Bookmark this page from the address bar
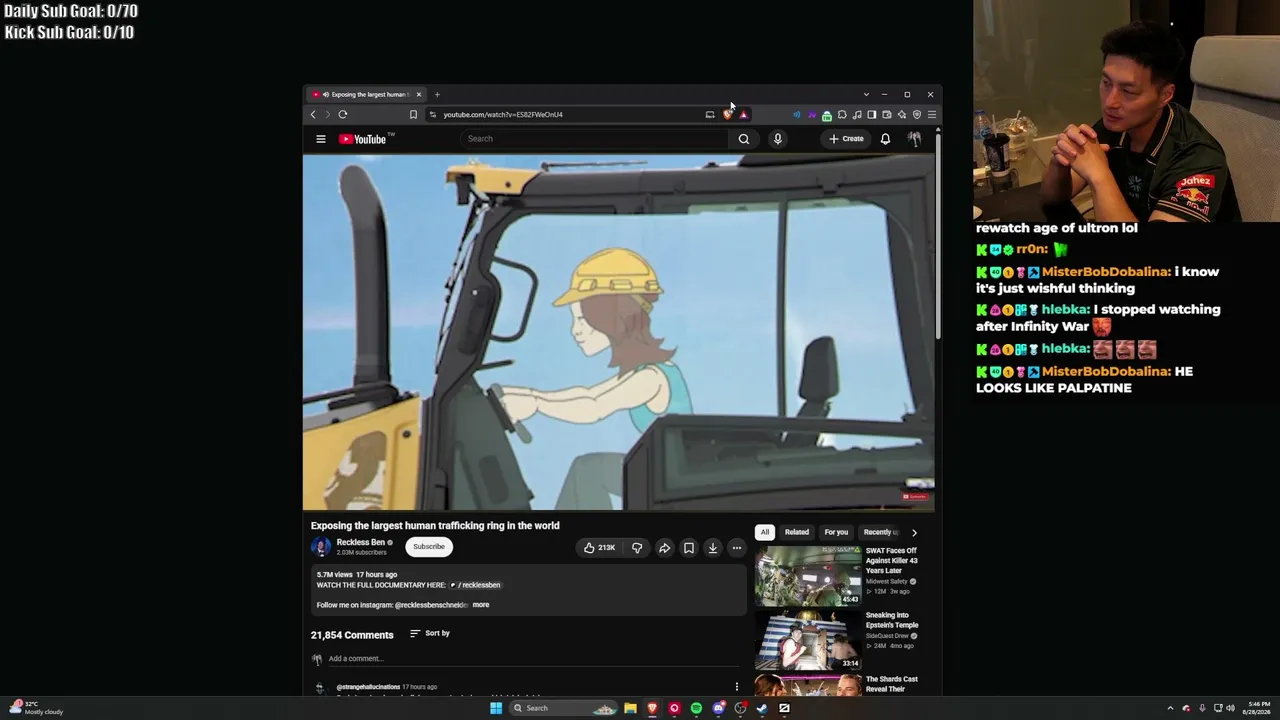 tap(413, 114)
